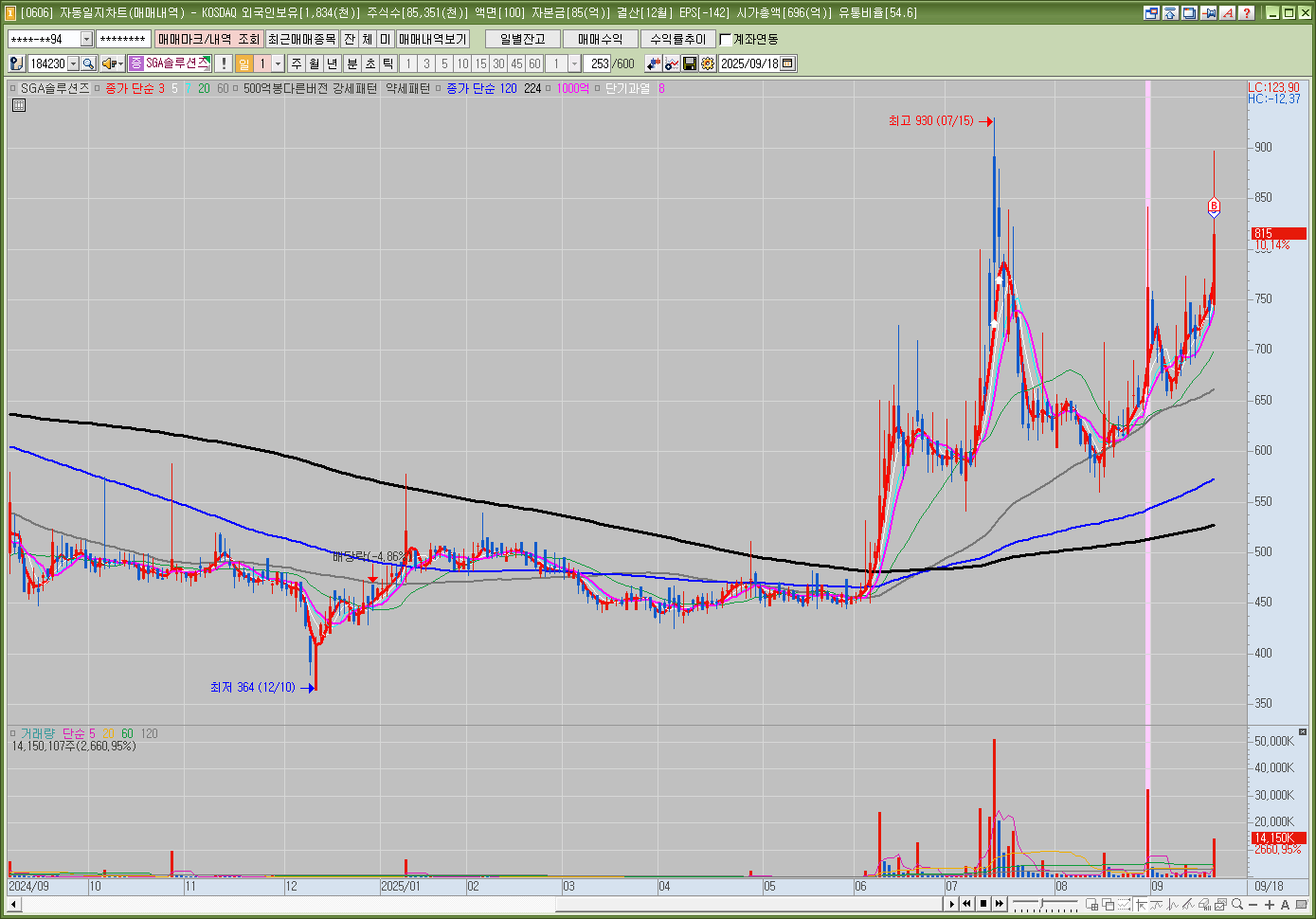Click the red B buy marker on chart
Image resolution: width=1316 pixels, height=919 pixels.
point(1214,207)
